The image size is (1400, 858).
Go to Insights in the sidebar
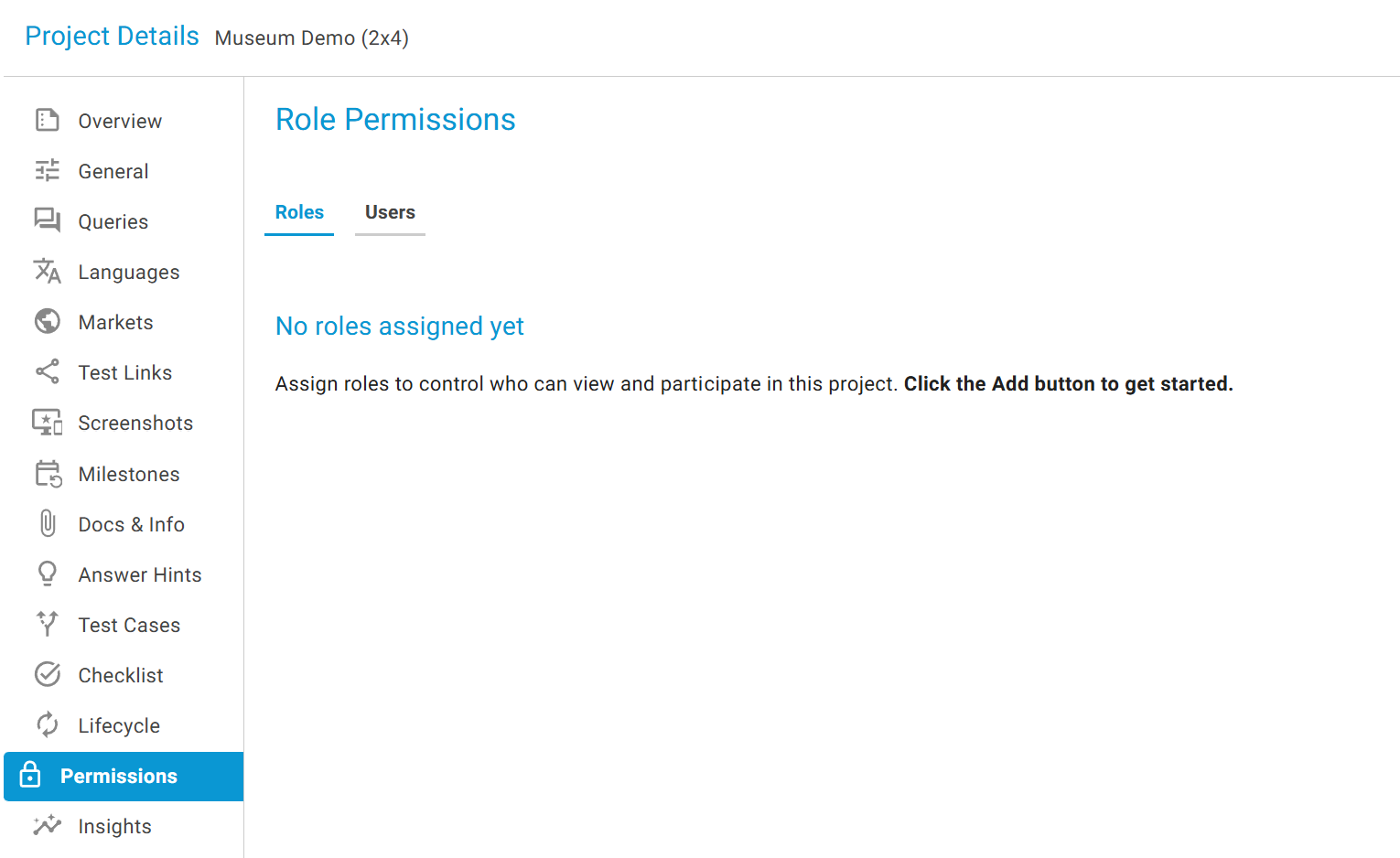114,826
